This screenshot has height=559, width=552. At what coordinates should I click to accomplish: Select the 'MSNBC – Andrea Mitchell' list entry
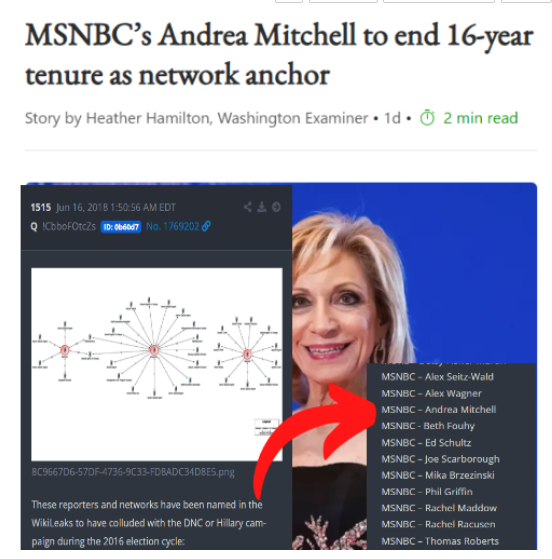(x=439, y=410)
